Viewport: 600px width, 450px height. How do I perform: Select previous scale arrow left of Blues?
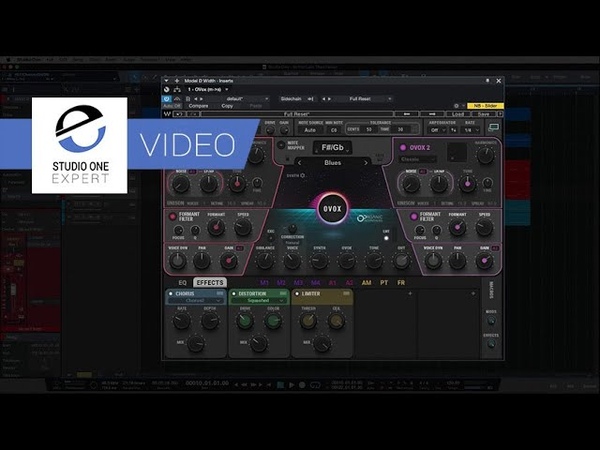[300, 163]
